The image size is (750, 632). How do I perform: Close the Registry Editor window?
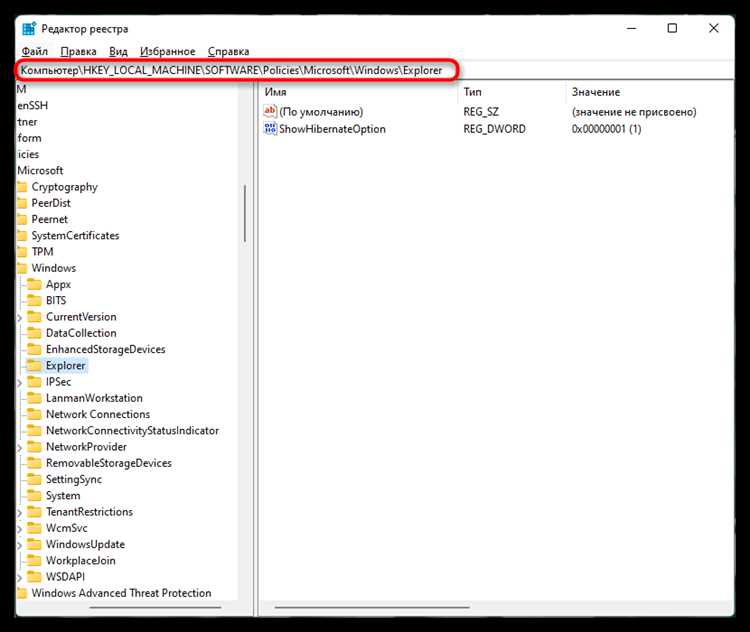[713, 28]
